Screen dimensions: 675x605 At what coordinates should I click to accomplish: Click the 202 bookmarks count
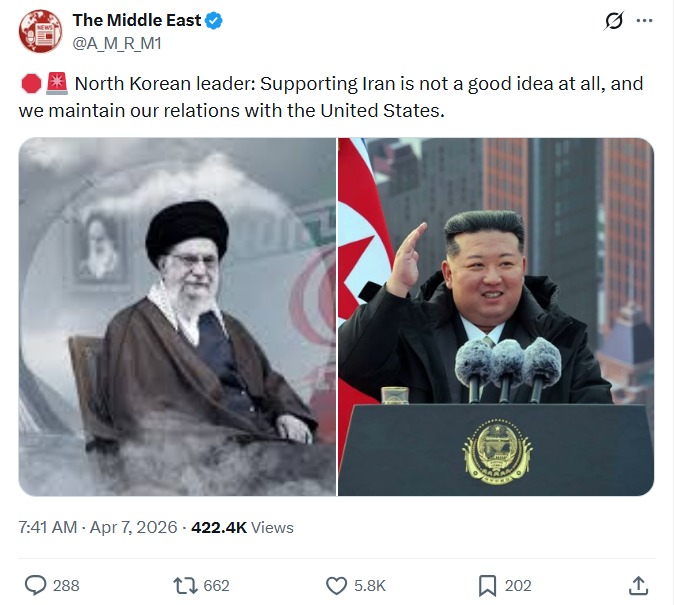[518, 586]
